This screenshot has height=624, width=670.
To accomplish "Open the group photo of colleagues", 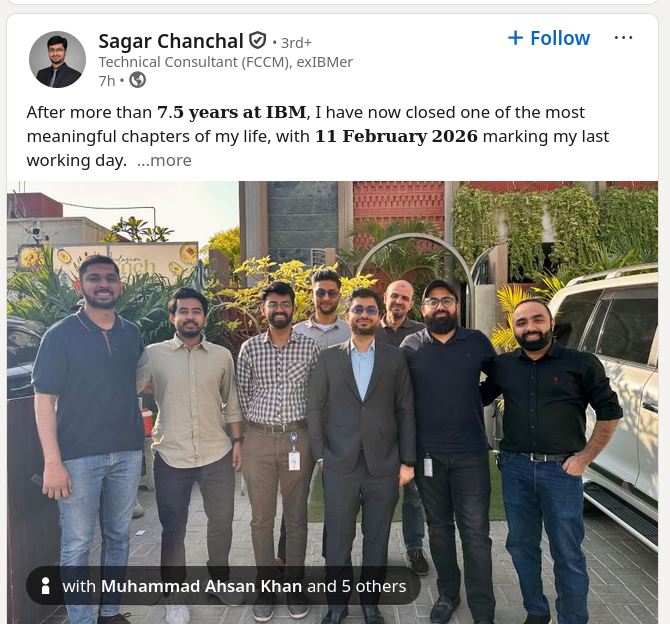I will point(332,402).
